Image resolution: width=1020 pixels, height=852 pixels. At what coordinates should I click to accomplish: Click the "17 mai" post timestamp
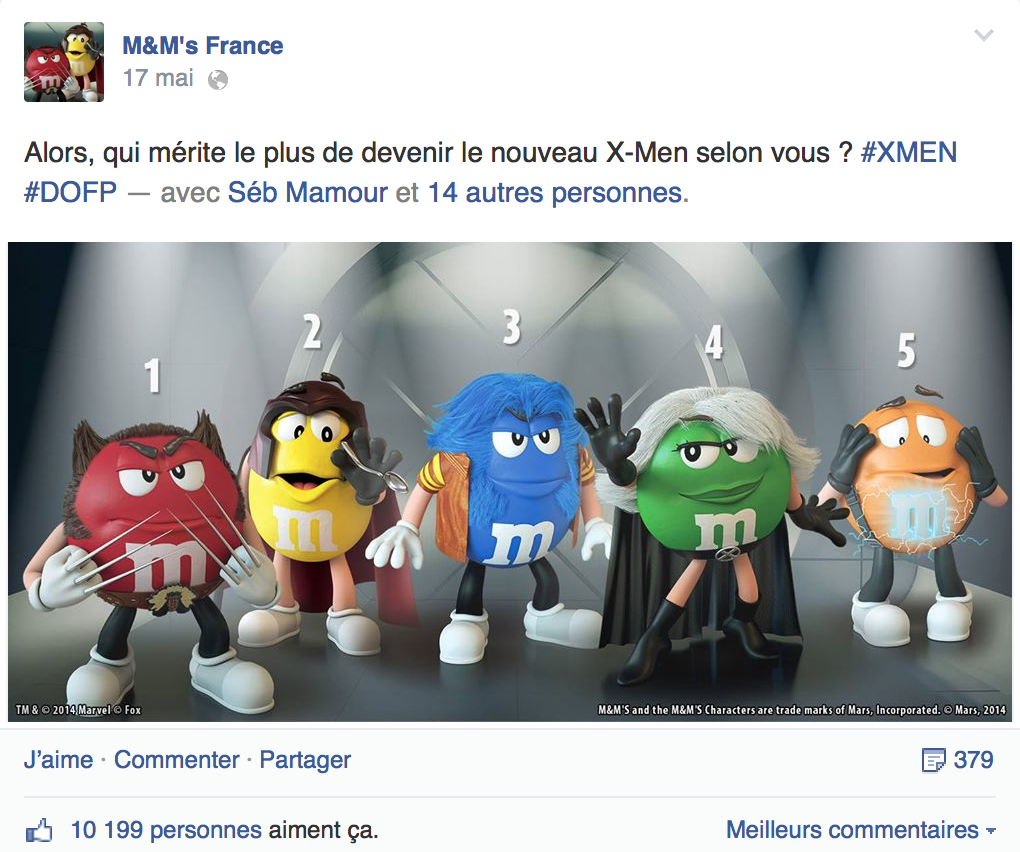pyautogui.click(x=158, y=78)
